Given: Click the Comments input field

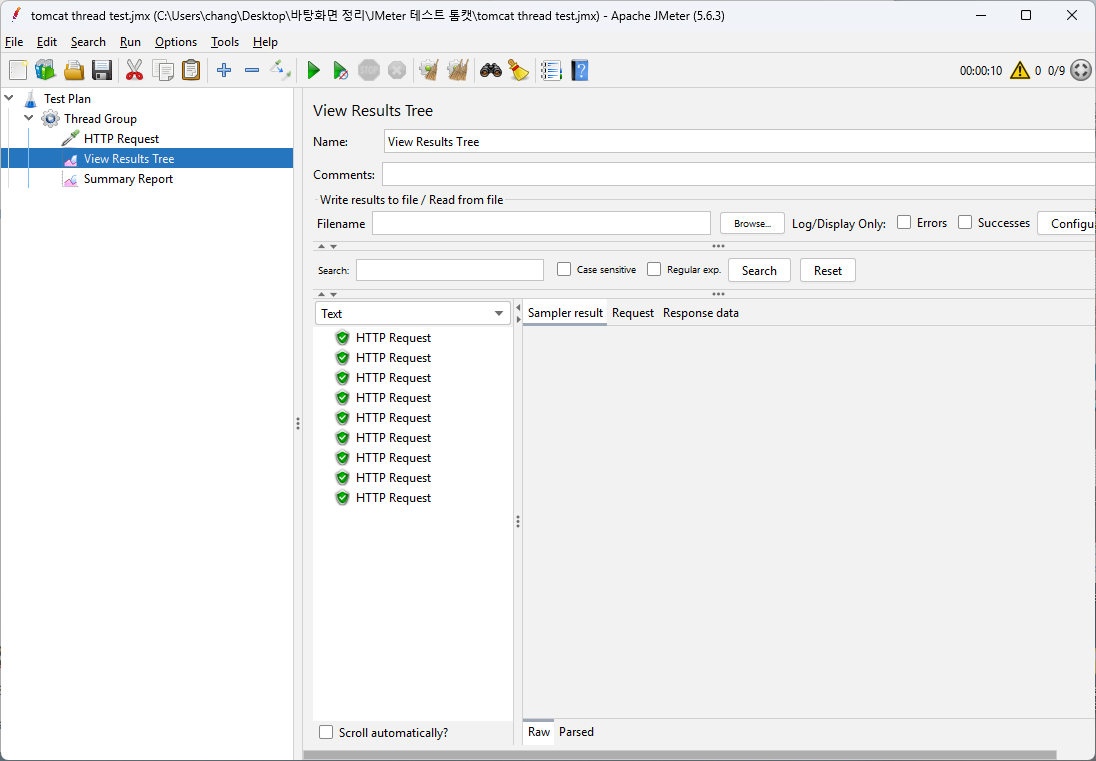Looking at the screenshot, I should [738, 174].
